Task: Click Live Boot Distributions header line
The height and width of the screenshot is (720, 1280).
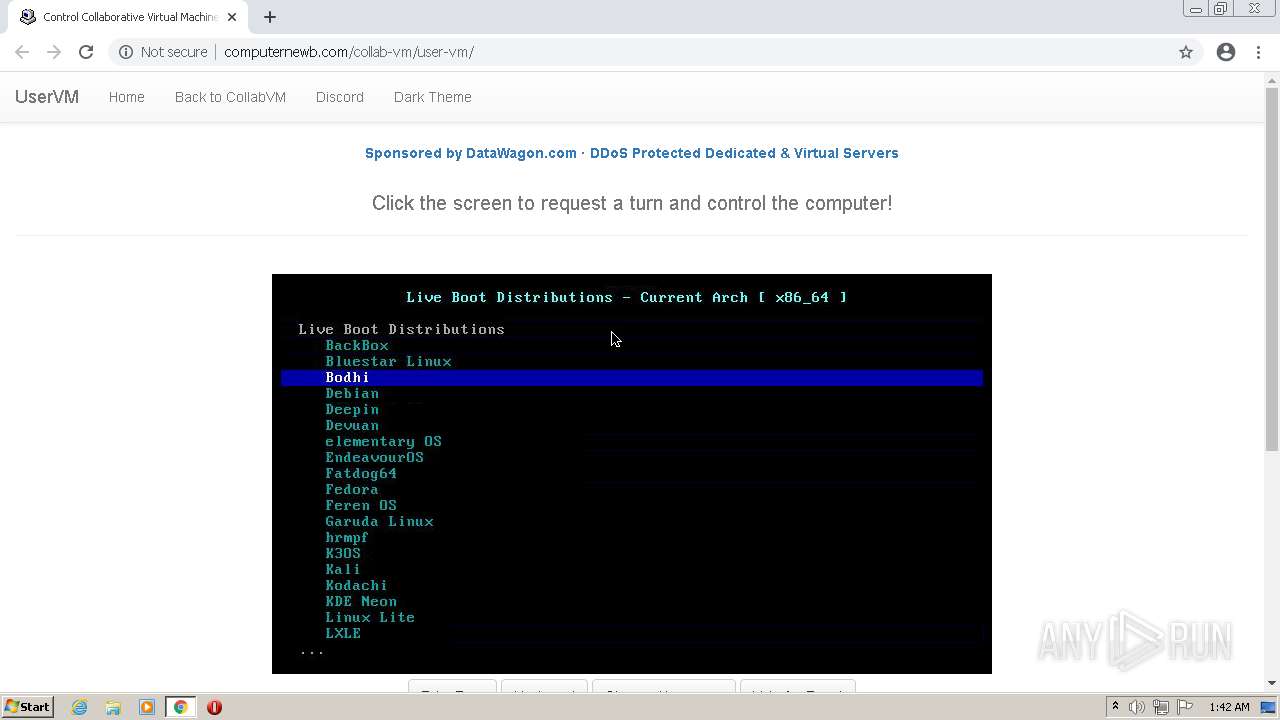Action: [401, 329]
